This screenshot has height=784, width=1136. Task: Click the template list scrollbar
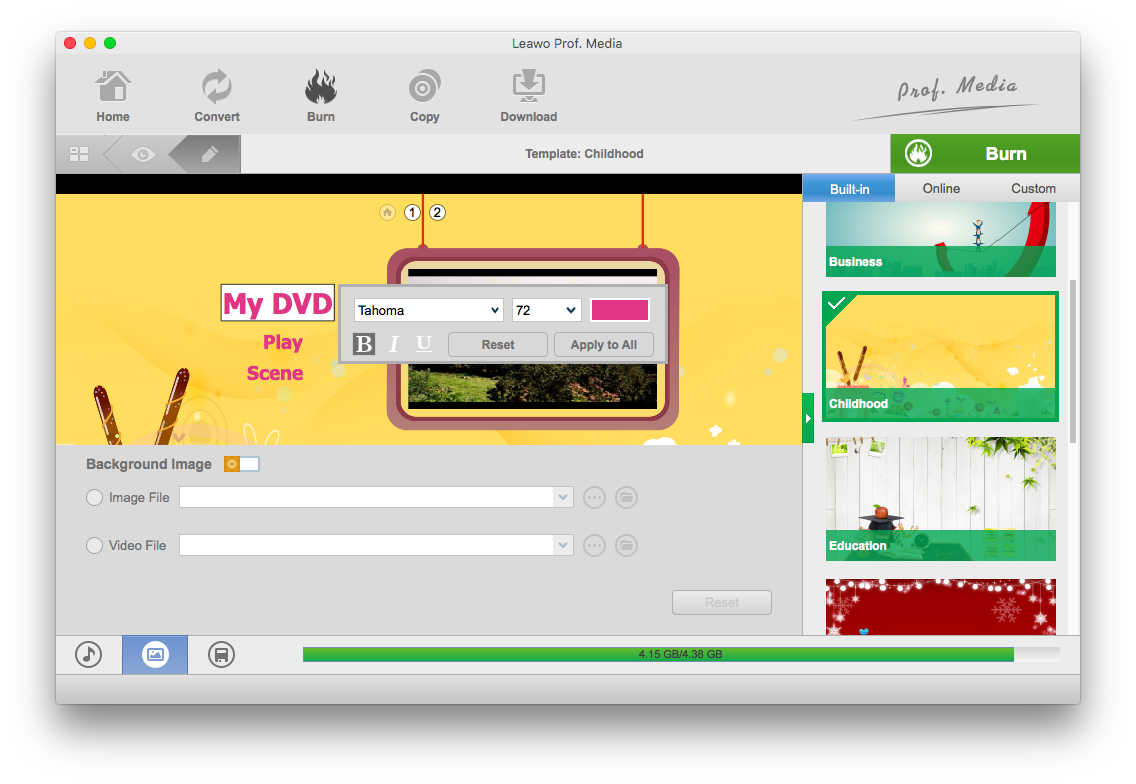1073,361
